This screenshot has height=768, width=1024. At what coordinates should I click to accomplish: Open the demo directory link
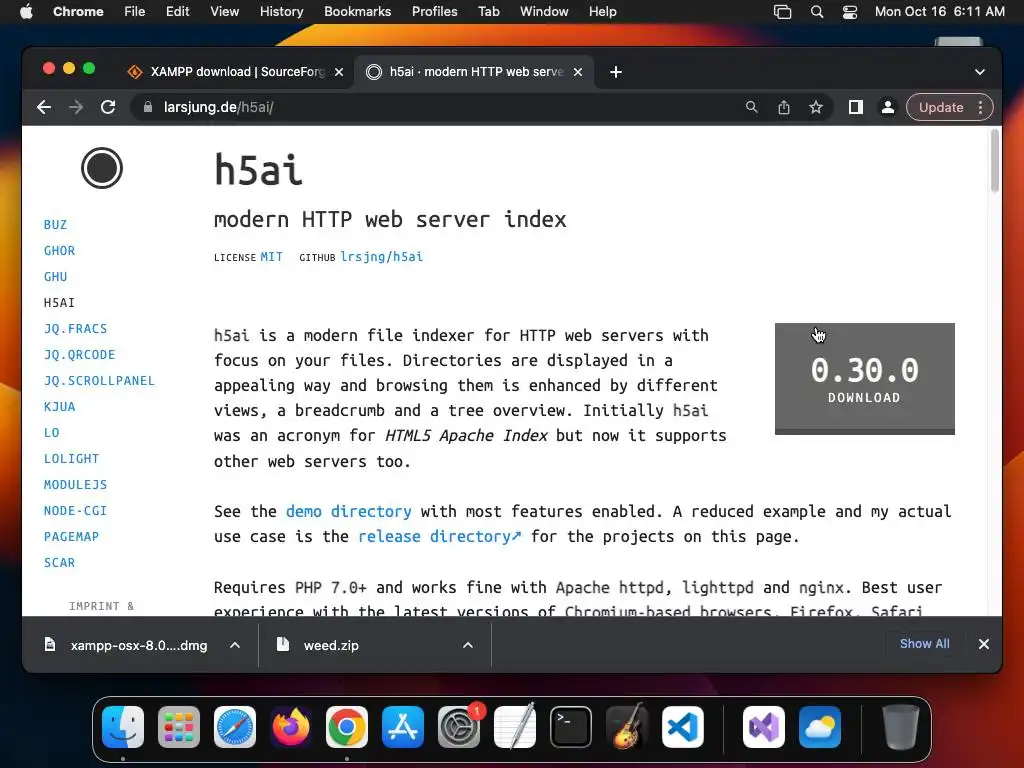(349, 511)
